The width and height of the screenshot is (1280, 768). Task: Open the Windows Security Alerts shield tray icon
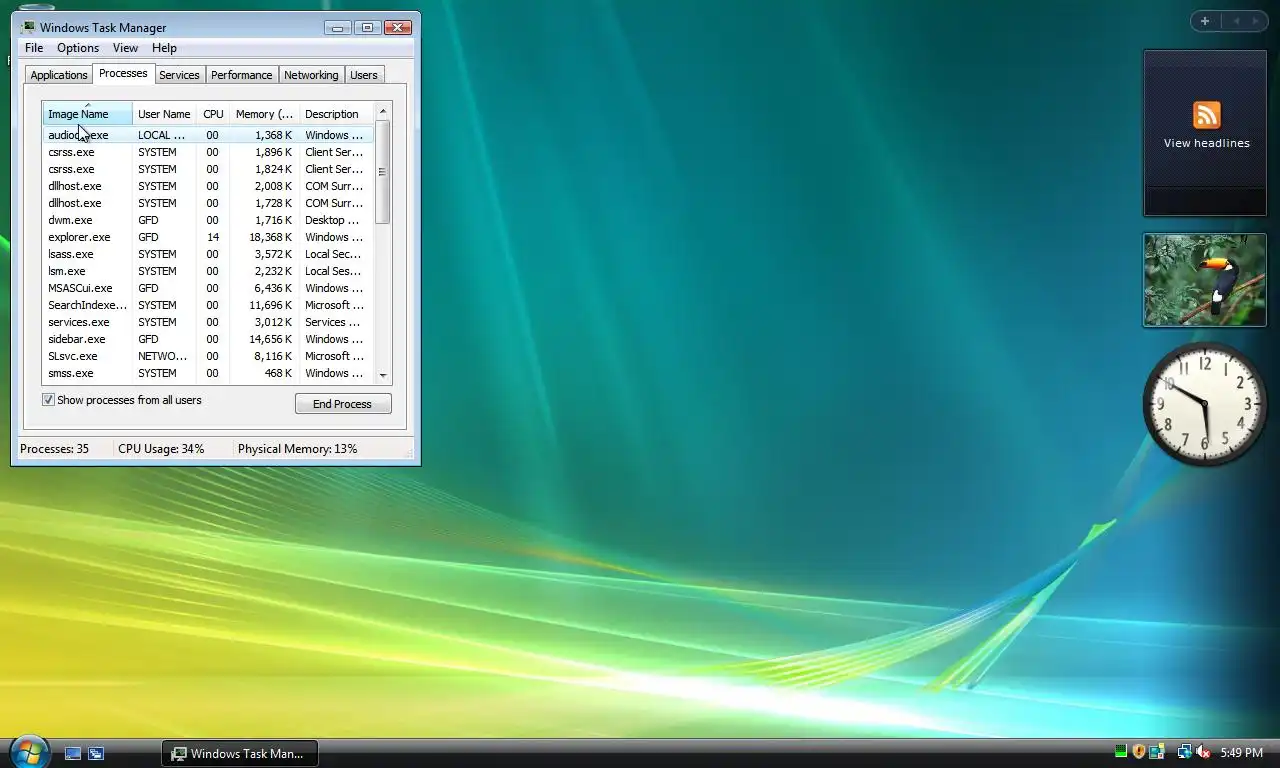point(1139,752)
